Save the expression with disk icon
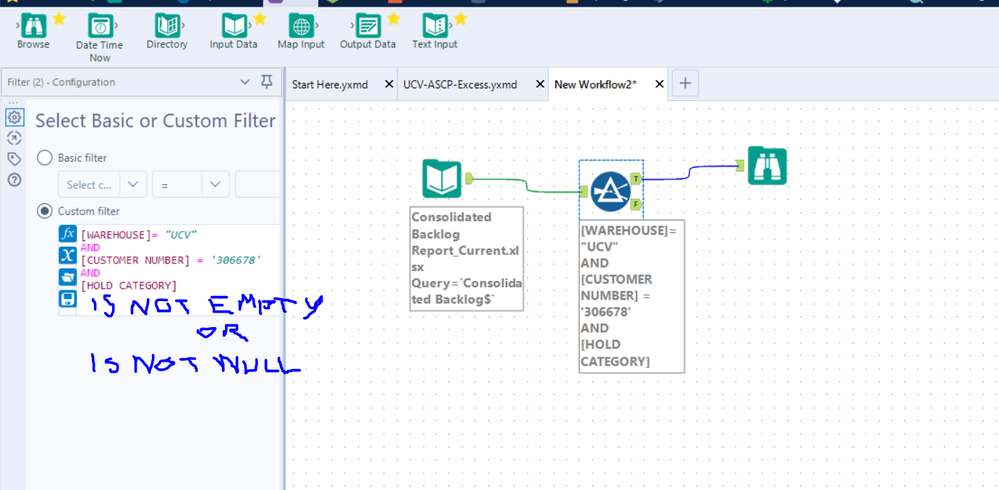 click(68, 299)
